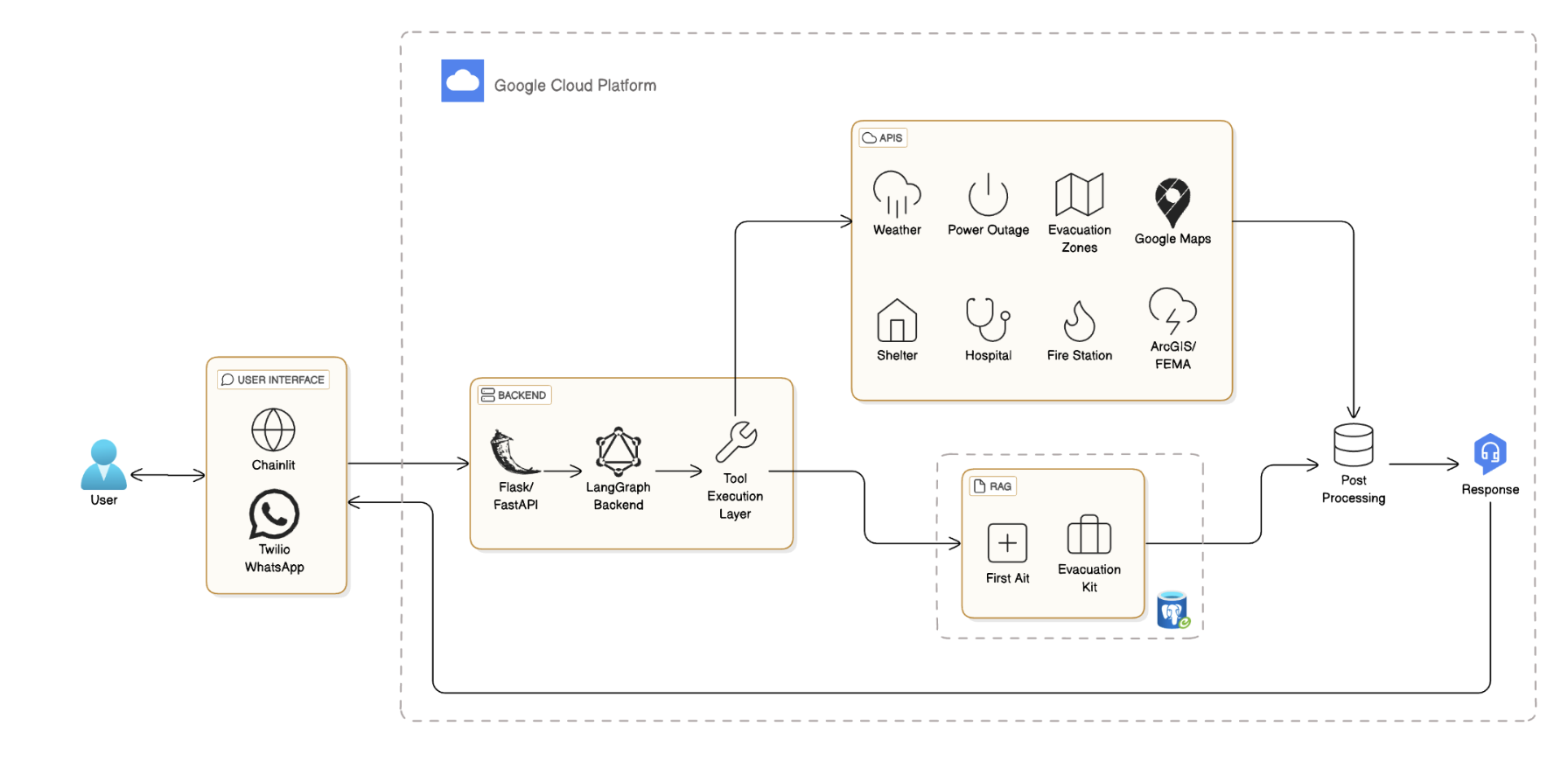
Task: Select the RAG group tag
Action: coord(993,486)
